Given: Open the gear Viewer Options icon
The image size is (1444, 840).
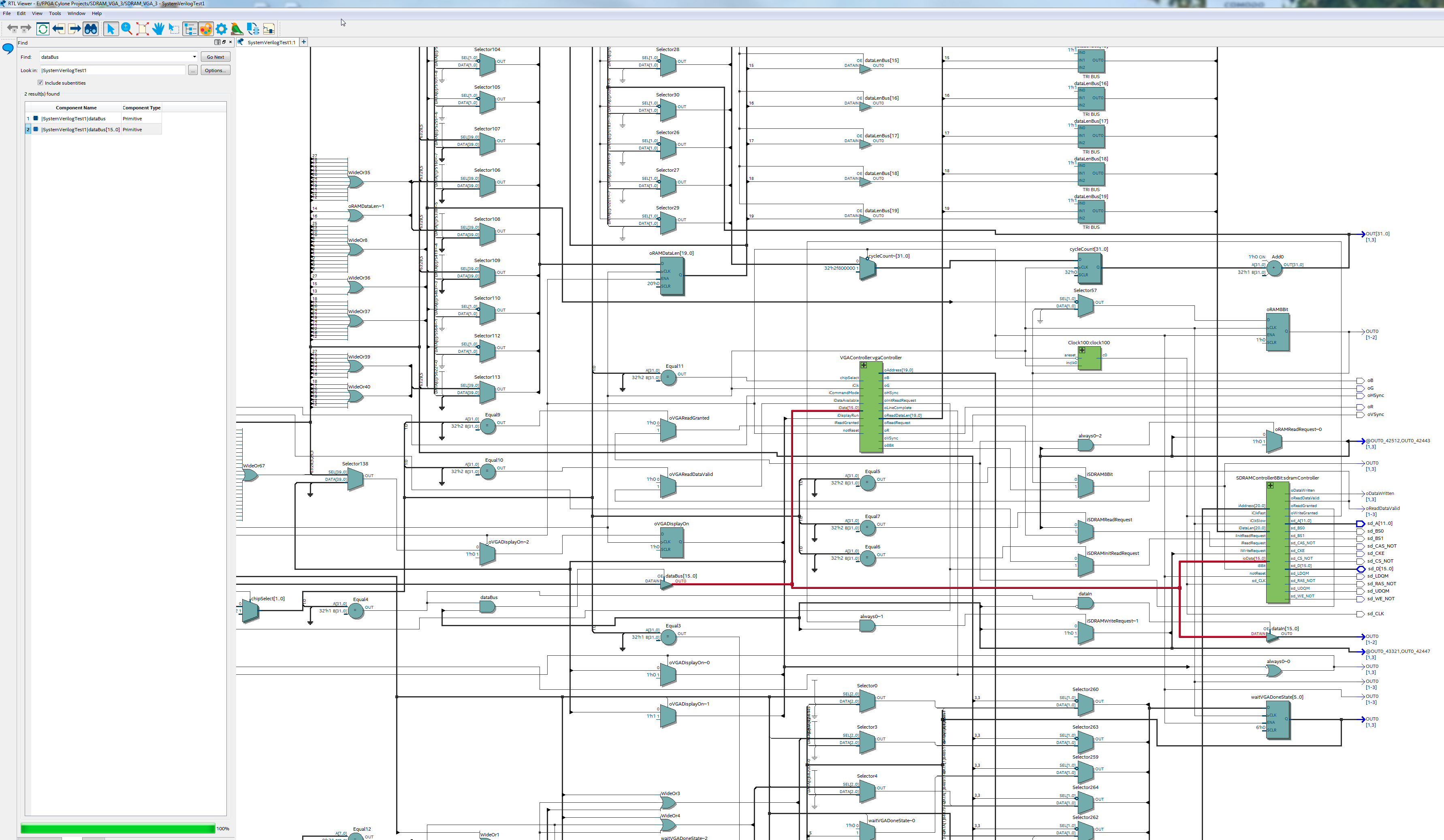Looking at the screenshot, I should pos(222,29).
